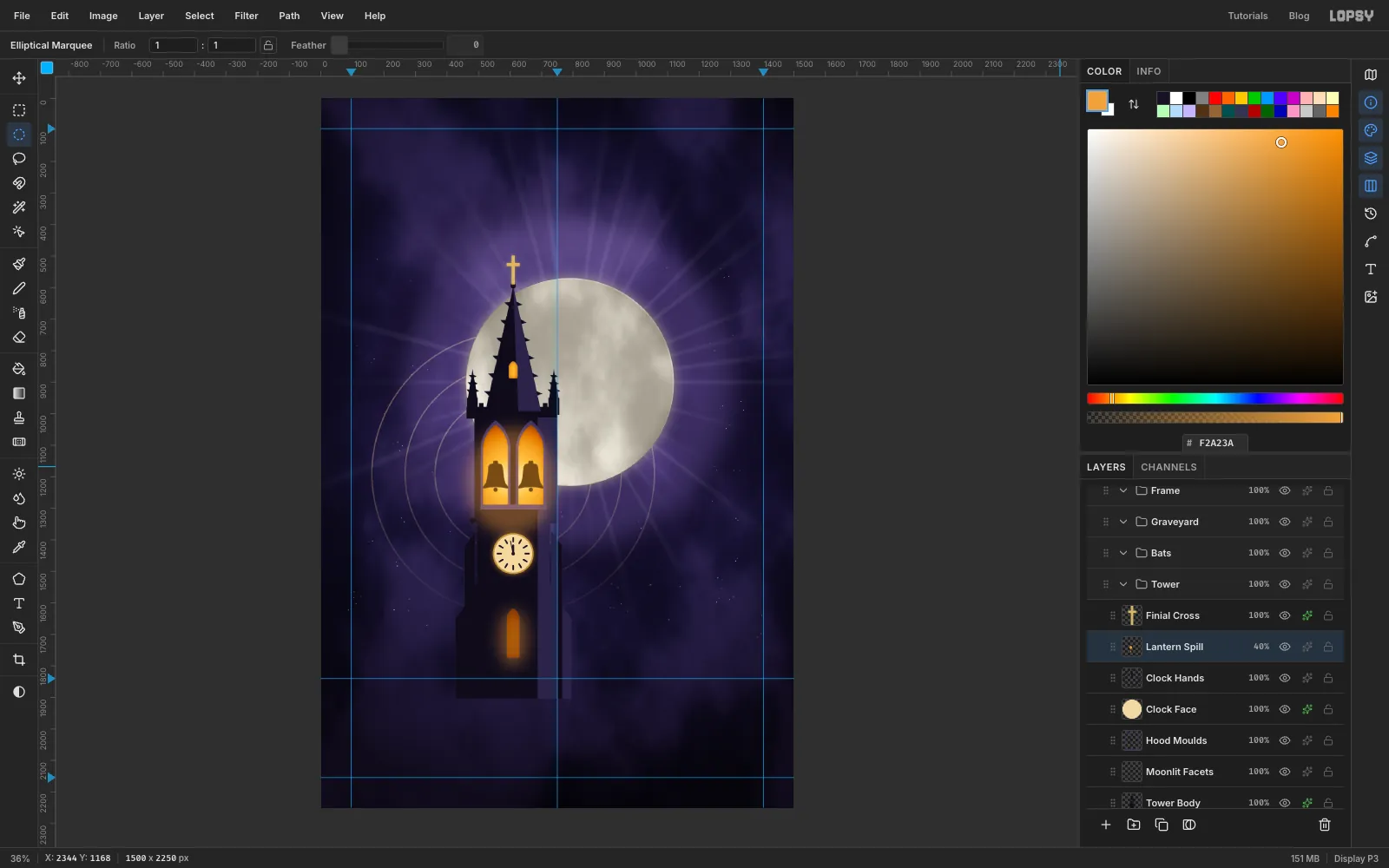Toggle the ratio lock in options bar
This screenshot has height=868, width=1389.
pos(269,45)
